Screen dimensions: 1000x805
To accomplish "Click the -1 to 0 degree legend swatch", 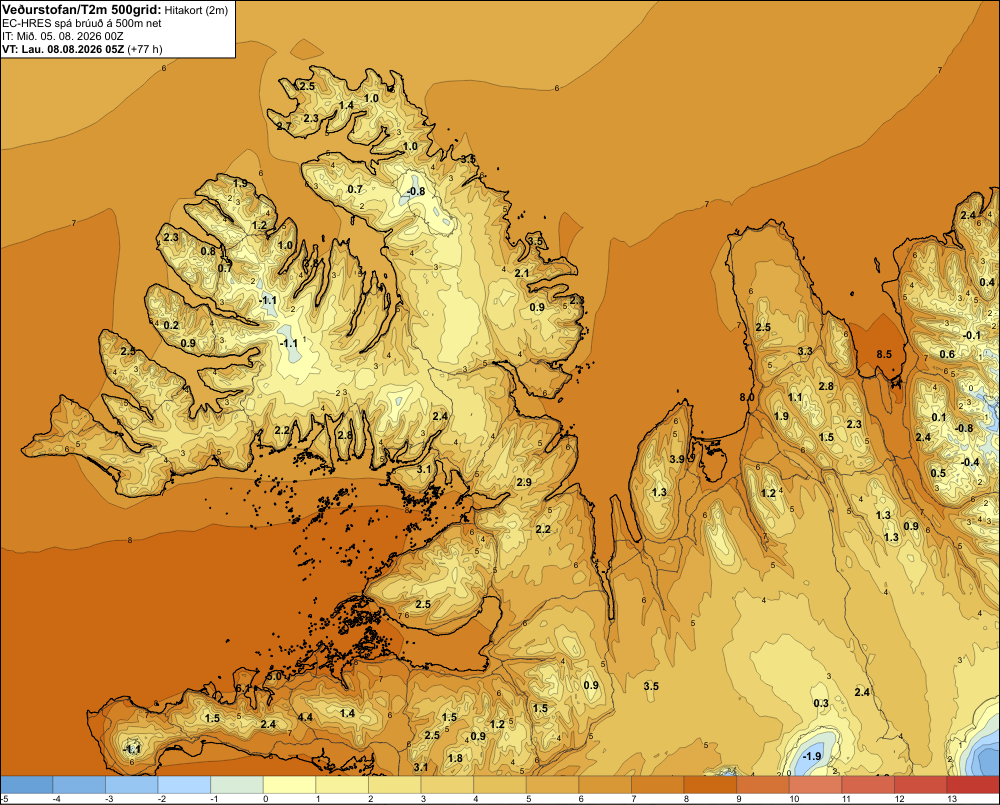I will point(237,784).
